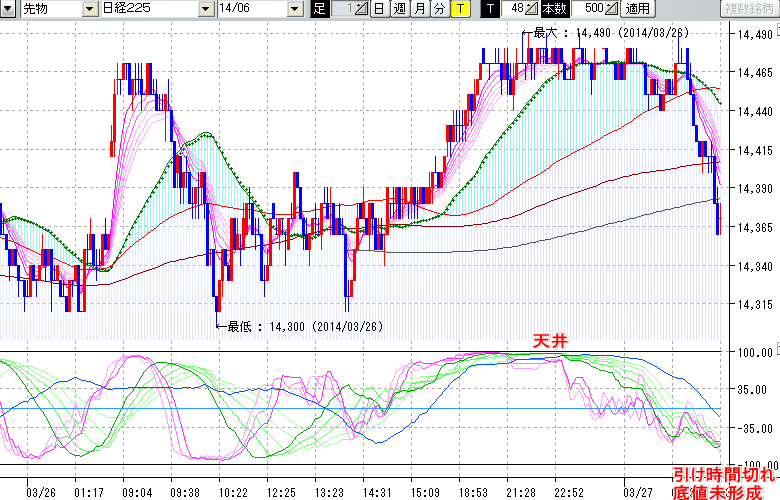This screenshot has height=500, width=780.
Task: Open the 先物 product type dropdown
Action: [91, 9]
